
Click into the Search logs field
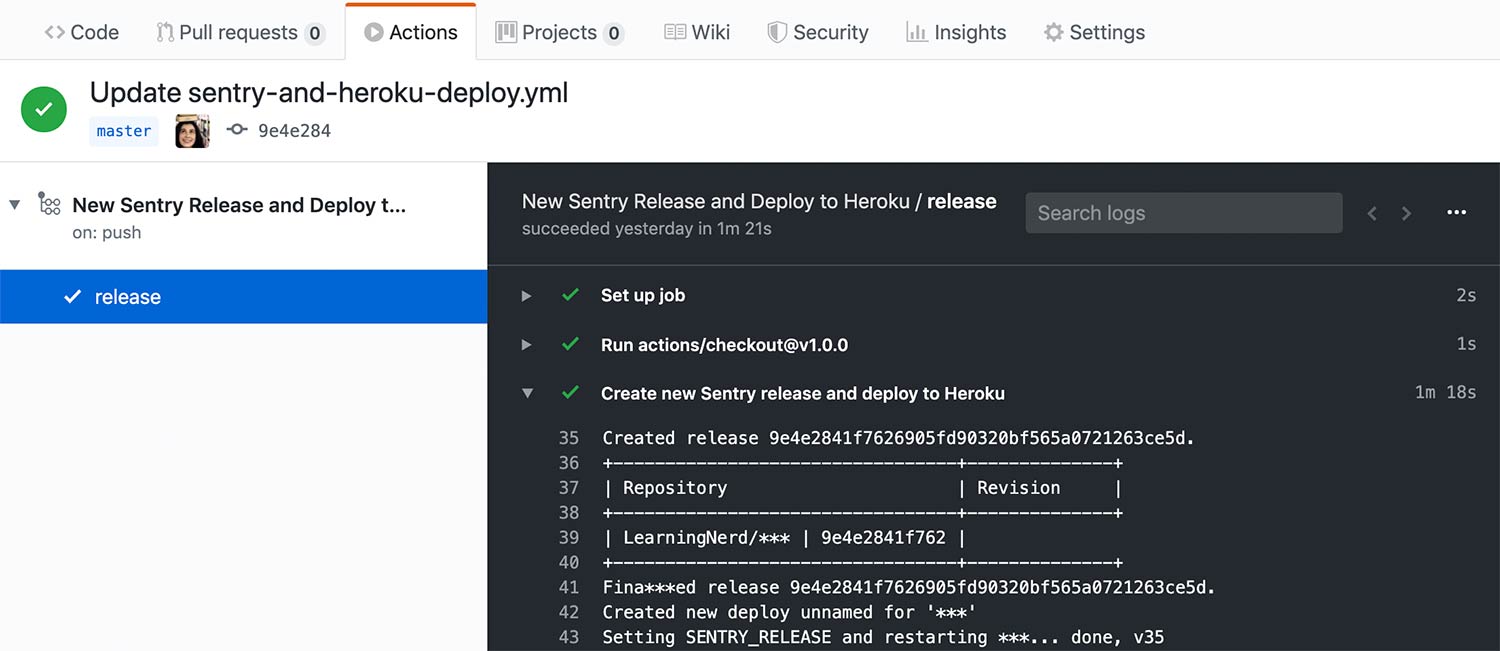click(1183, 213)
